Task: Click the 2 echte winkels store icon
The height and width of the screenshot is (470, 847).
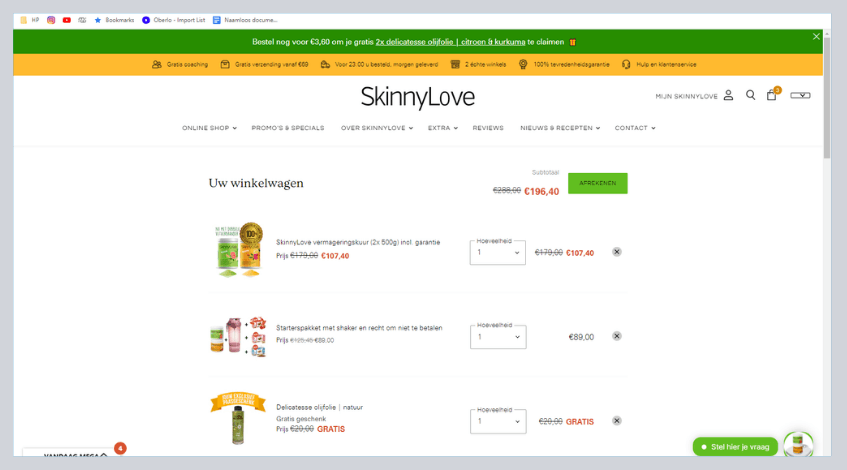Action: 455,64
